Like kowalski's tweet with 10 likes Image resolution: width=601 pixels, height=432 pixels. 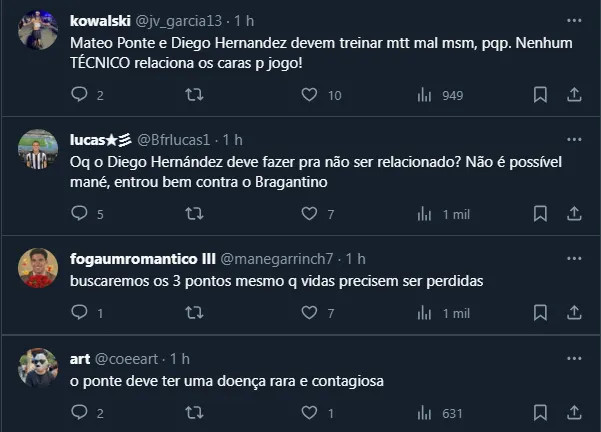pos(310,95)
